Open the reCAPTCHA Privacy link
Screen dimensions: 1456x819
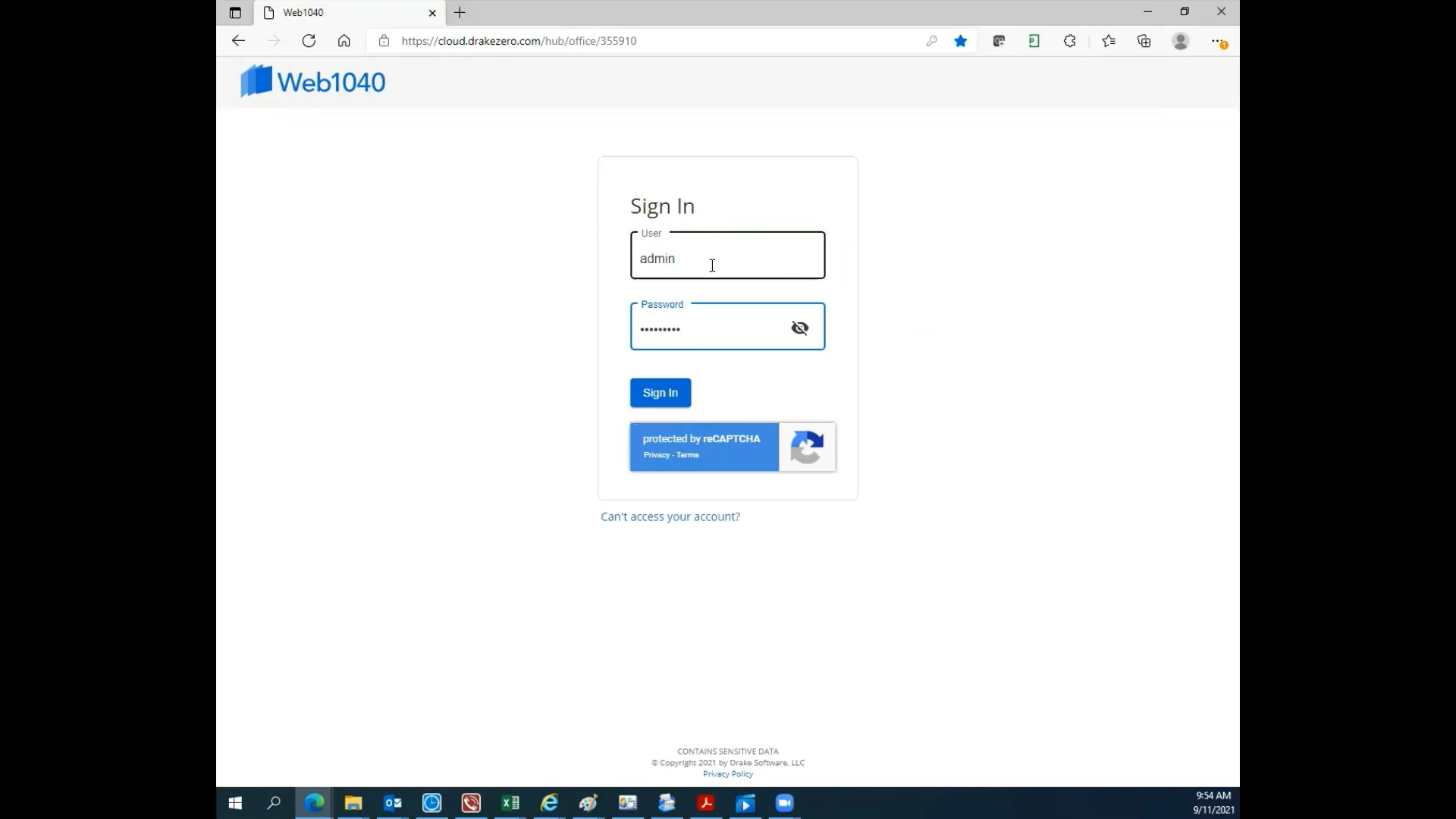pyautogui.click(x=656, y=455)
